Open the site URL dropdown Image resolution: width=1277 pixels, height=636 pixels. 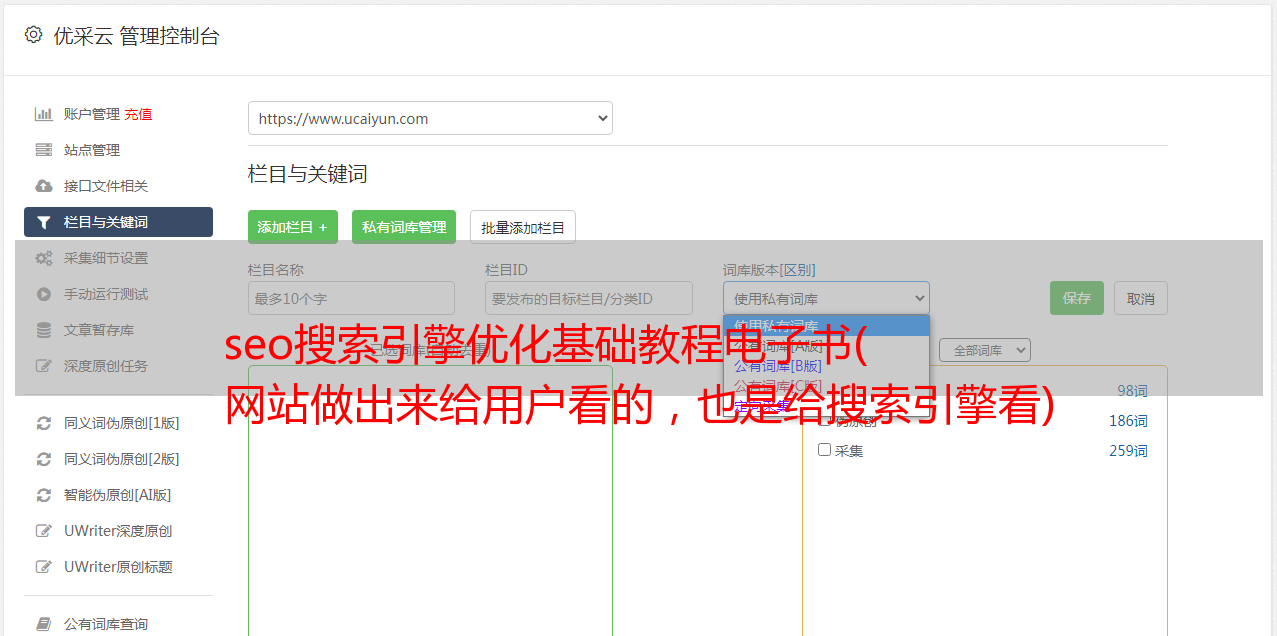(x=430, y=118)
